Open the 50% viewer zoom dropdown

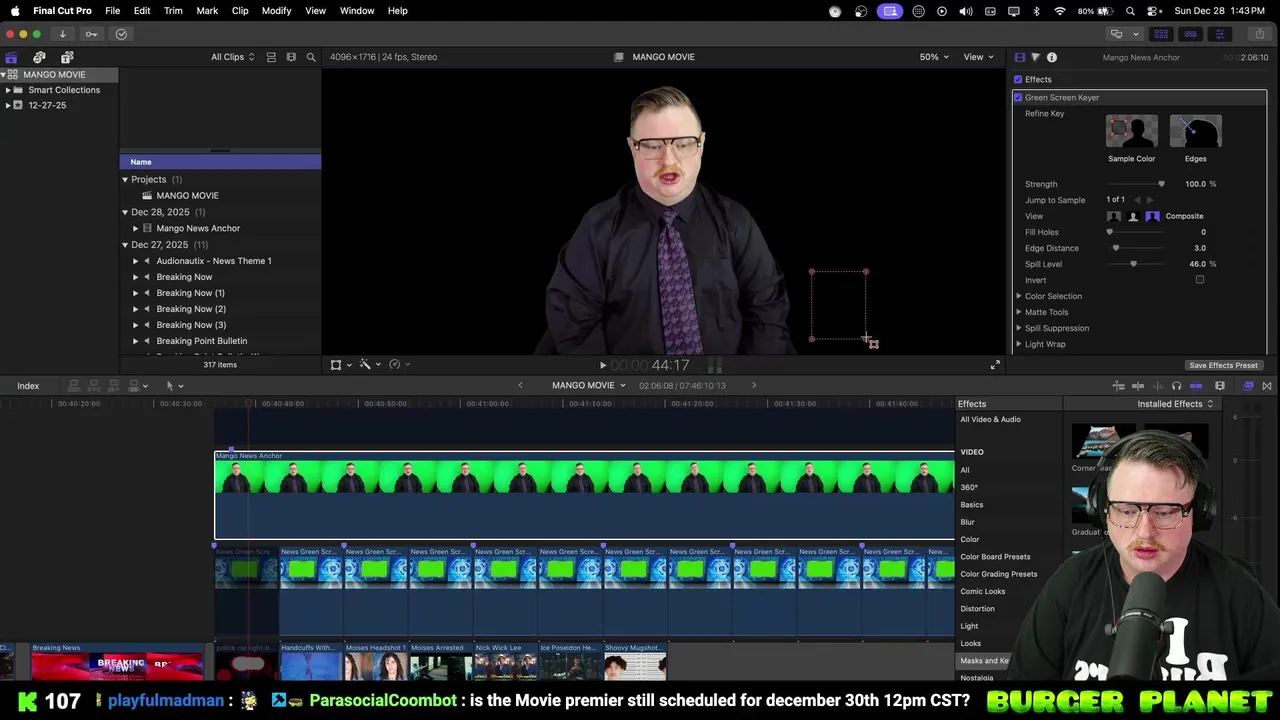coord(935,57)
